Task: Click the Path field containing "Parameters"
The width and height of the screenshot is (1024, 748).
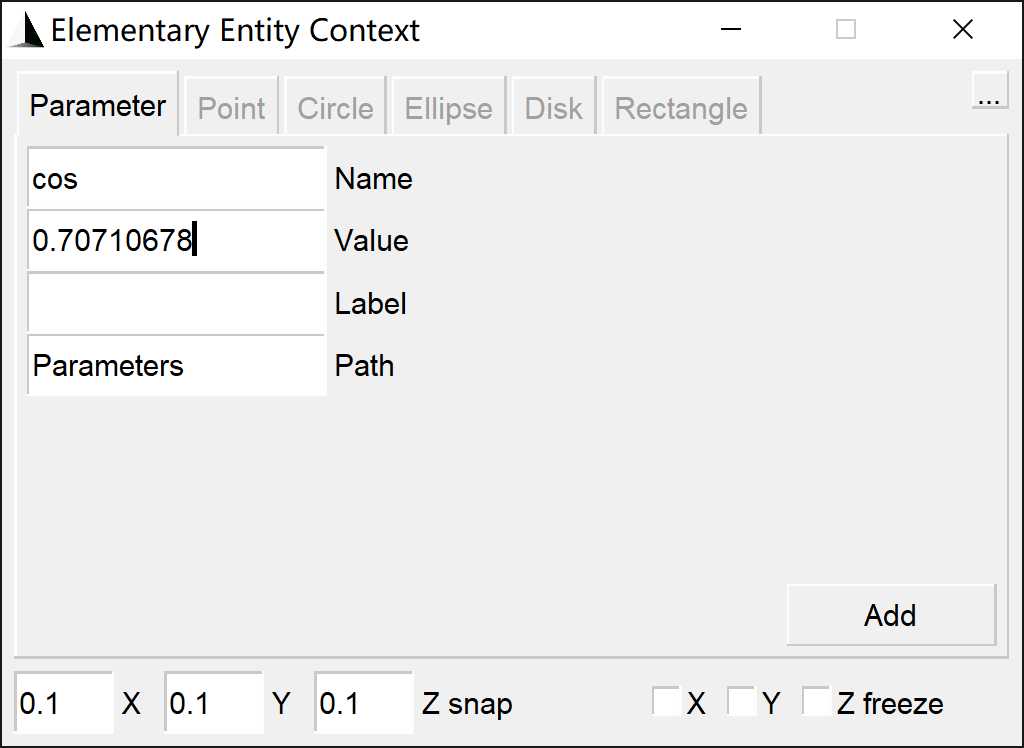Action: point(176,365)
